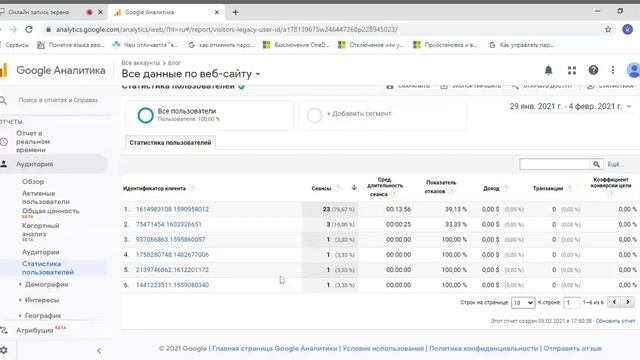Open Общая ценность report
The width and height of the screenshot is (640, 360).
pos(51,211)
